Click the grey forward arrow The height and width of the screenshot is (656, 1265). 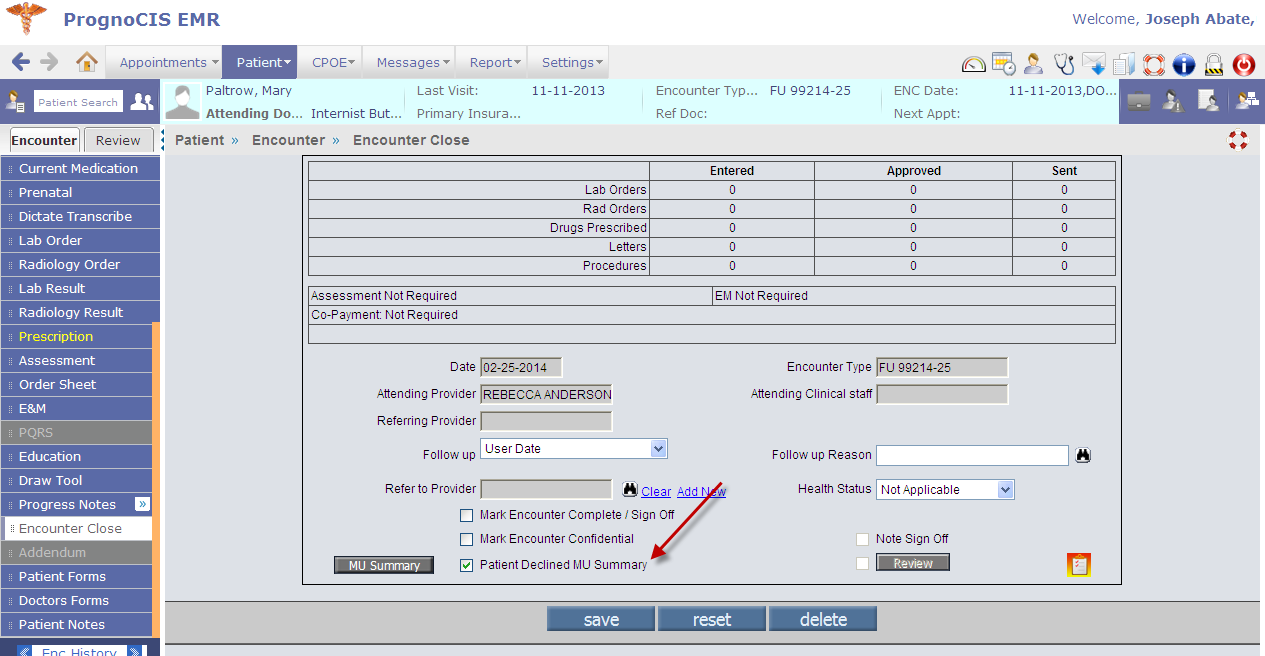pos(50,62)
